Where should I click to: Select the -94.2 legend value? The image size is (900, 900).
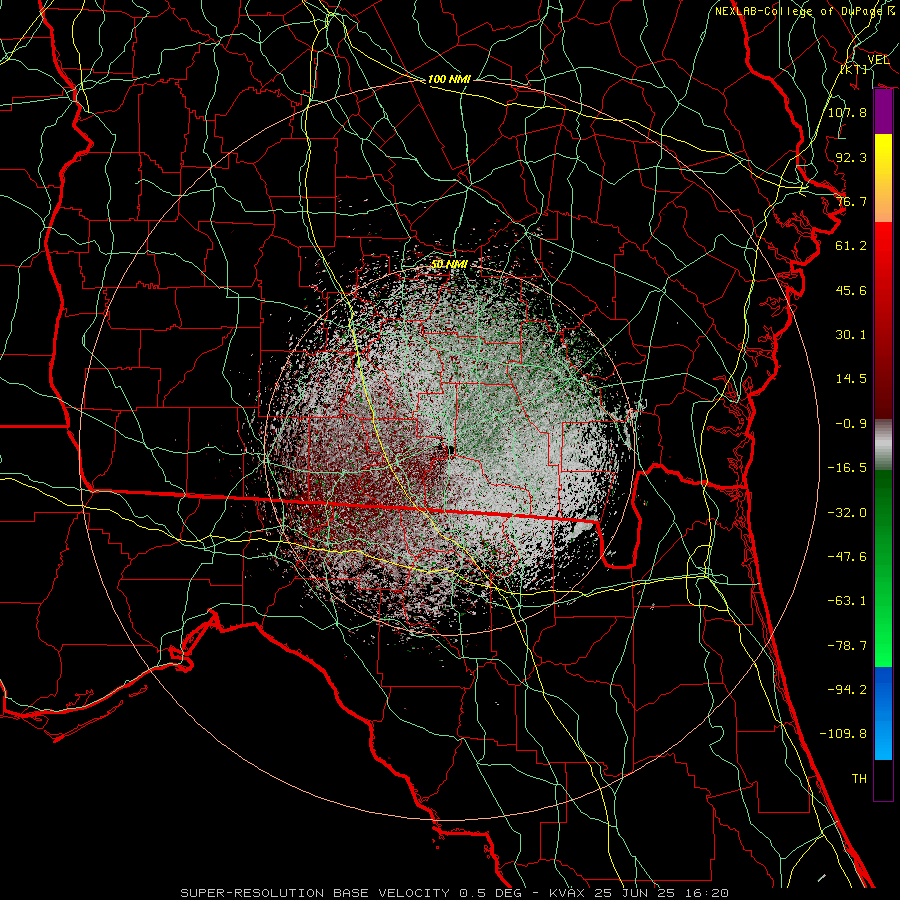point(847,690)
